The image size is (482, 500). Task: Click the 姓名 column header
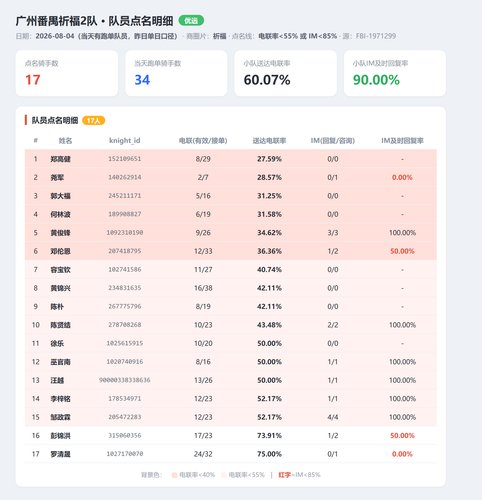[65, 141]
